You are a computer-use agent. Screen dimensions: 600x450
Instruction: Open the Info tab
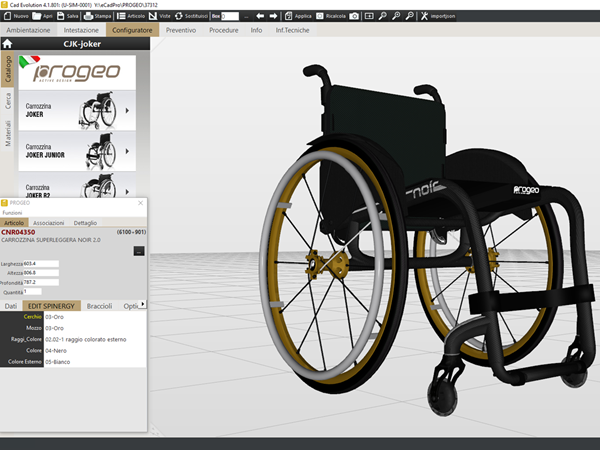coord(256,30)
